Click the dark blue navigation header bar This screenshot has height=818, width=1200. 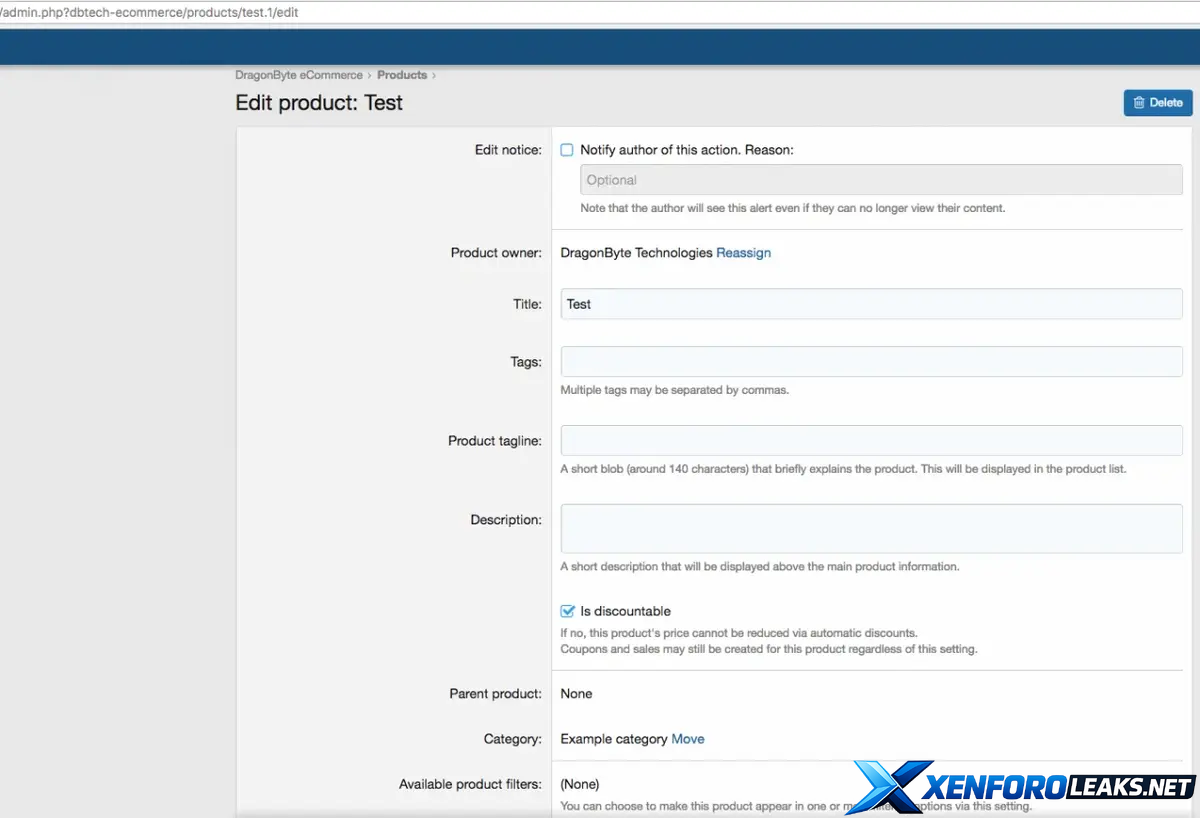[x=600, y=47]
